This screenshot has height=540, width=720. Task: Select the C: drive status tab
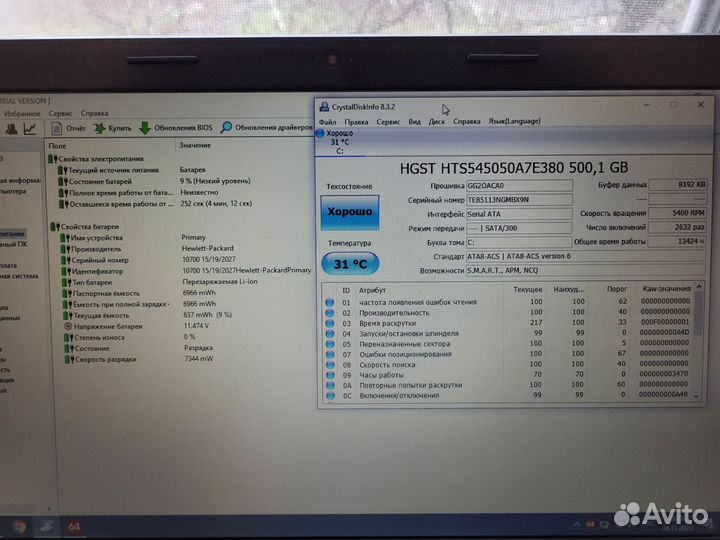[339, 142]
